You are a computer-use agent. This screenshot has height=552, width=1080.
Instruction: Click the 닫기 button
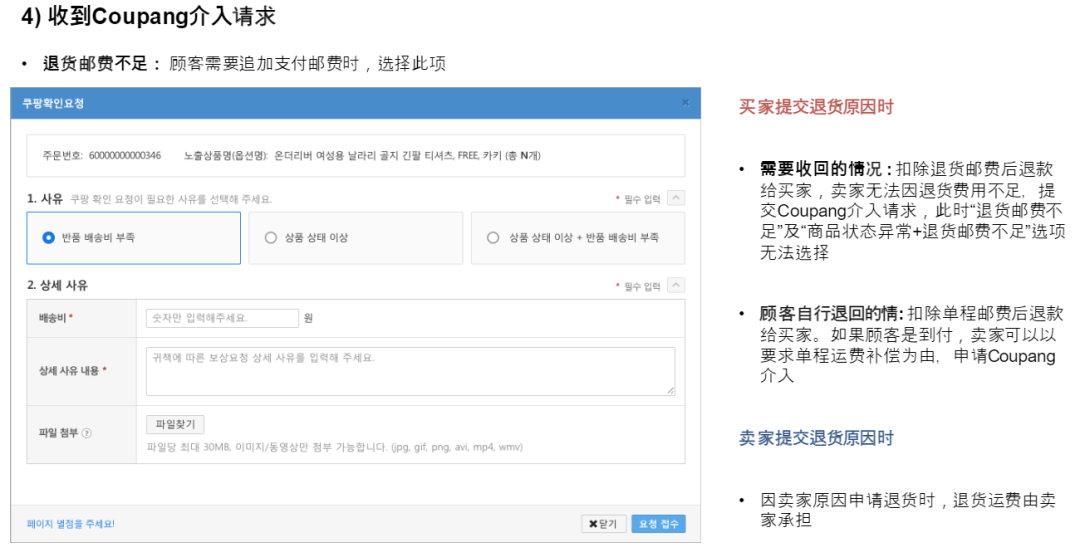[x=603, y=524]
